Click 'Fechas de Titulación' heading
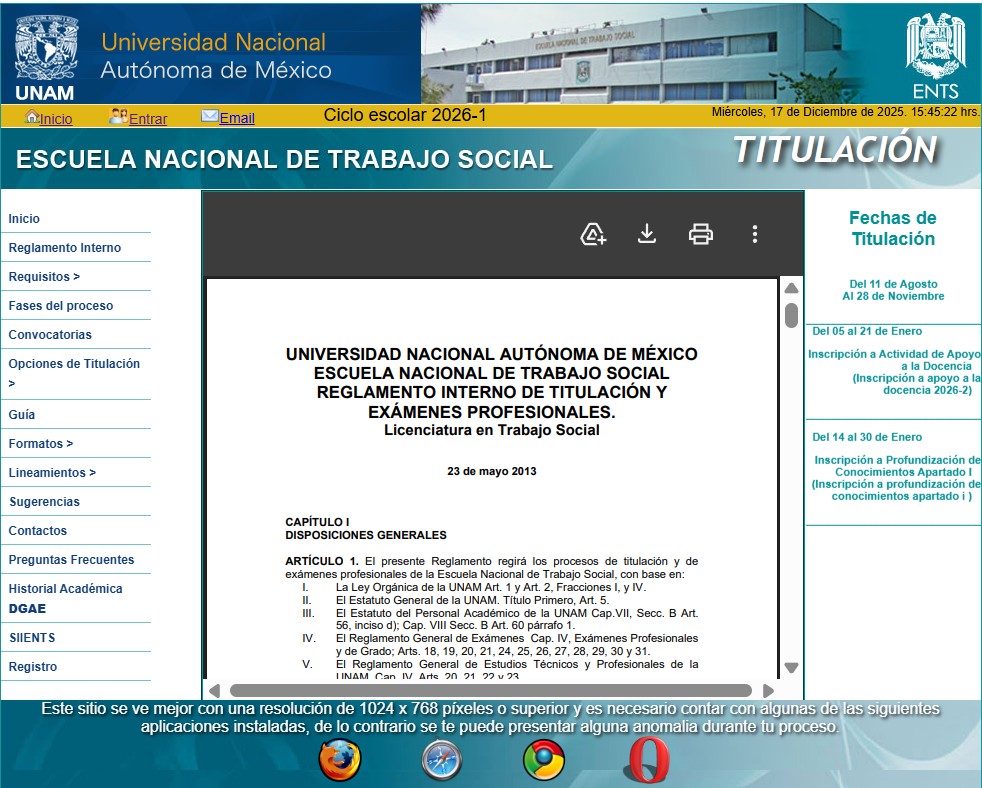982x788 pixels. pyautogui.click(x=893, y=229)
